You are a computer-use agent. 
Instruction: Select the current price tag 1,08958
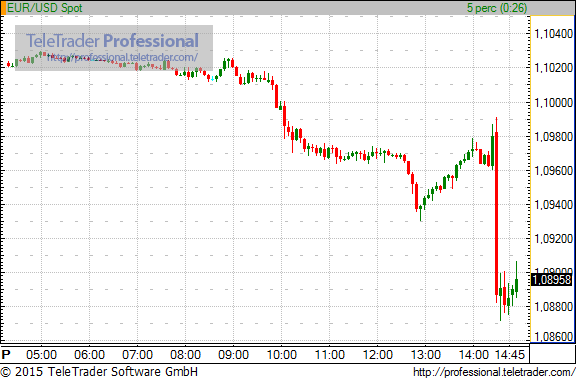click(x=551, y=280)
